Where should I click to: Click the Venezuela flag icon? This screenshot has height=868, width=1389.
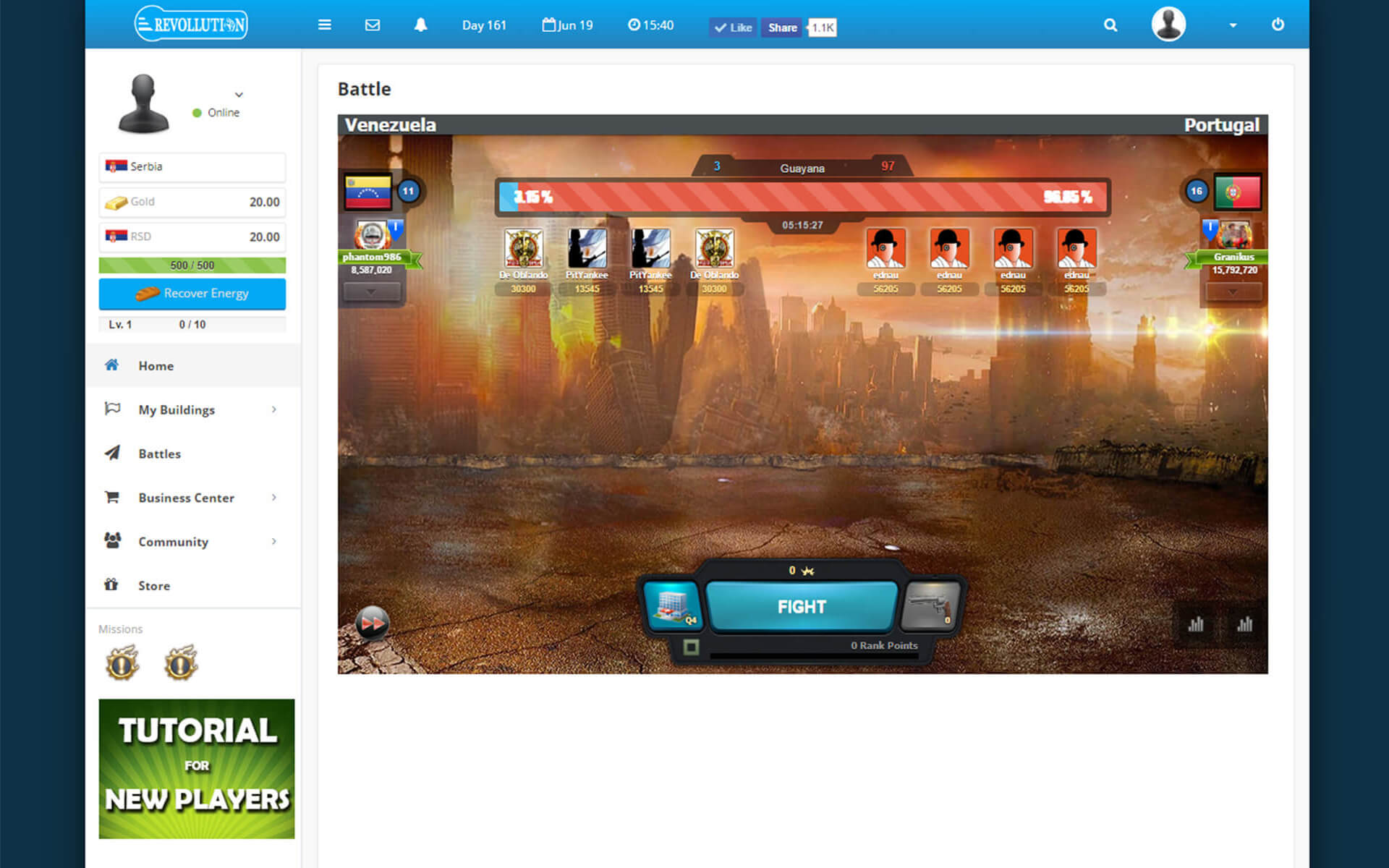coord(368,192)
